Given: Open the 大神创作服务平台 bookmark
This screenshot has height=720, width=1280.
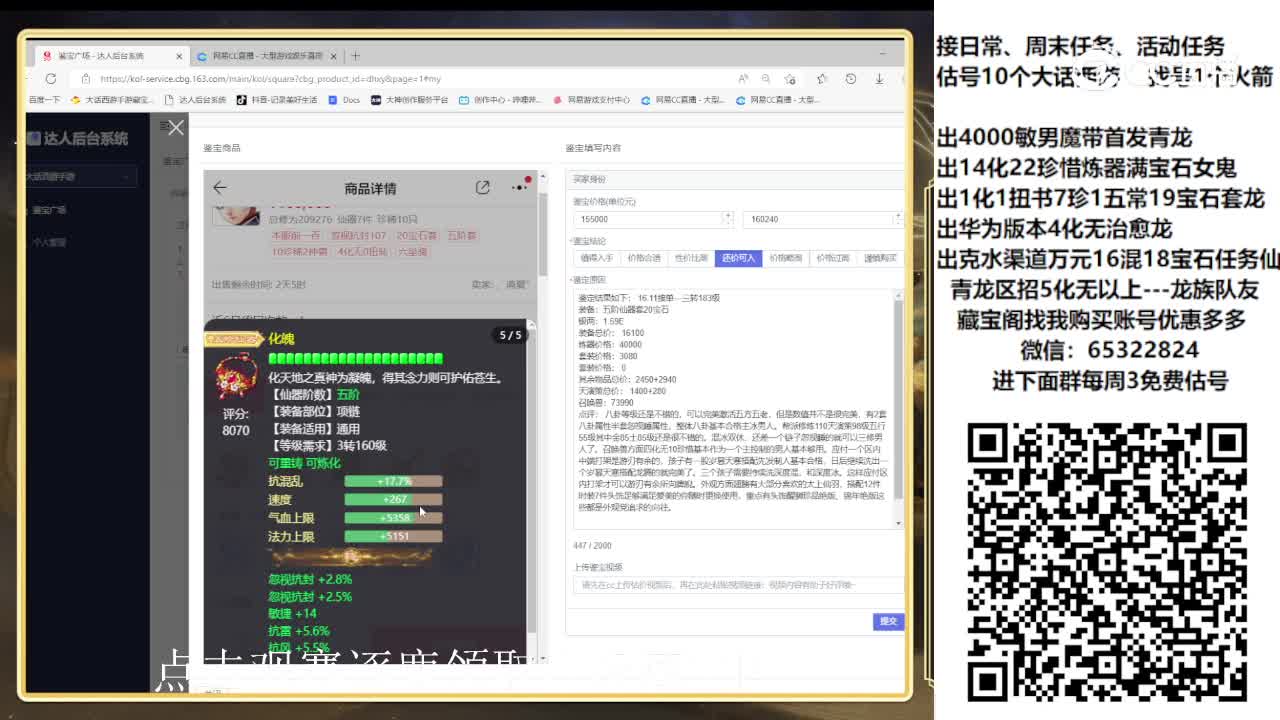Looking at the screenshot, I should 409,100.
